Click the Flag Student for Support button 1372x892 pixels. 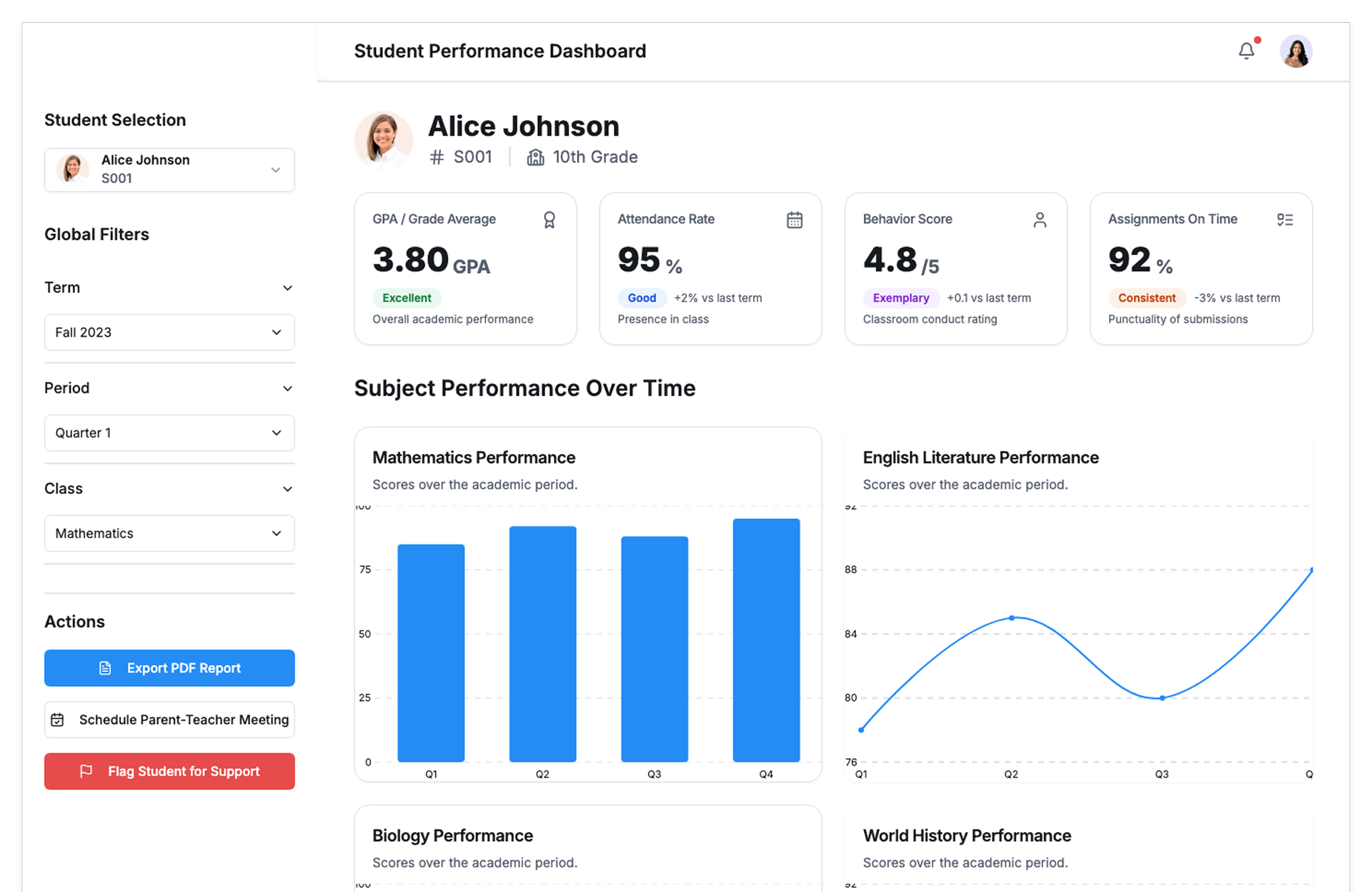point(169,771)
